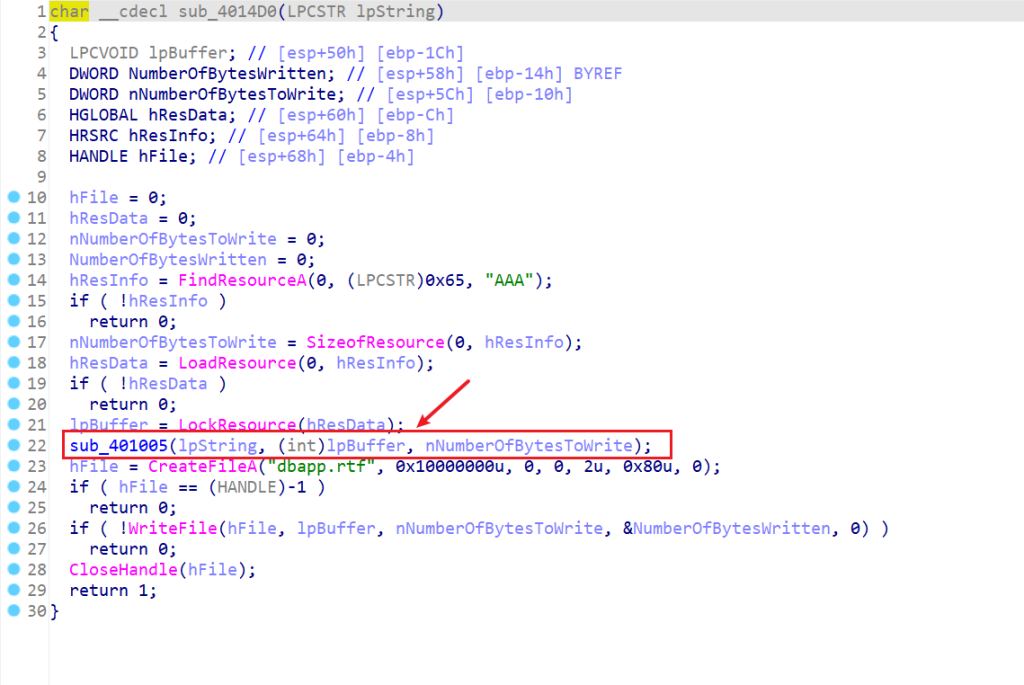Select the CreateFileA API call
Screen dimensions: 1024x685
pyautogui.click(x=194, y=466)
